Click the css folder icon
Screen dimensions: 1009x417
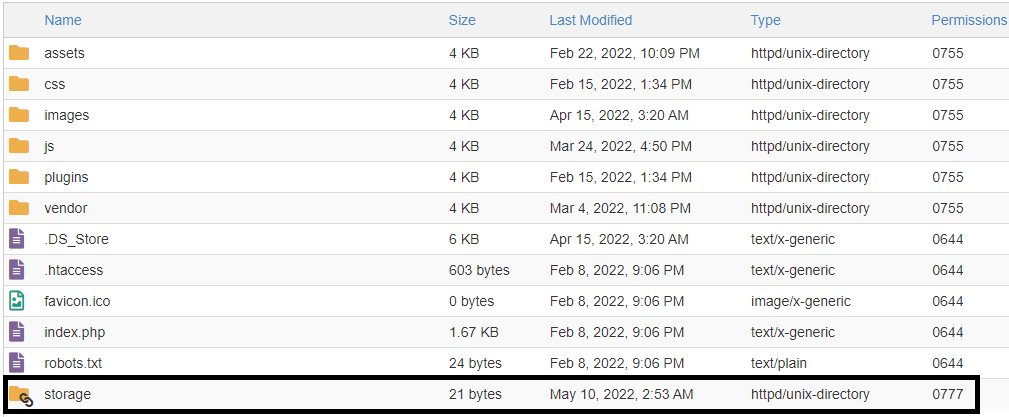coord(19,84)
